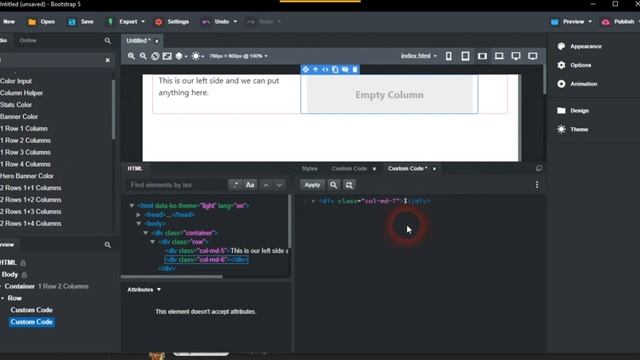
Task: Click the search icon in code editor
Action: 333,185
